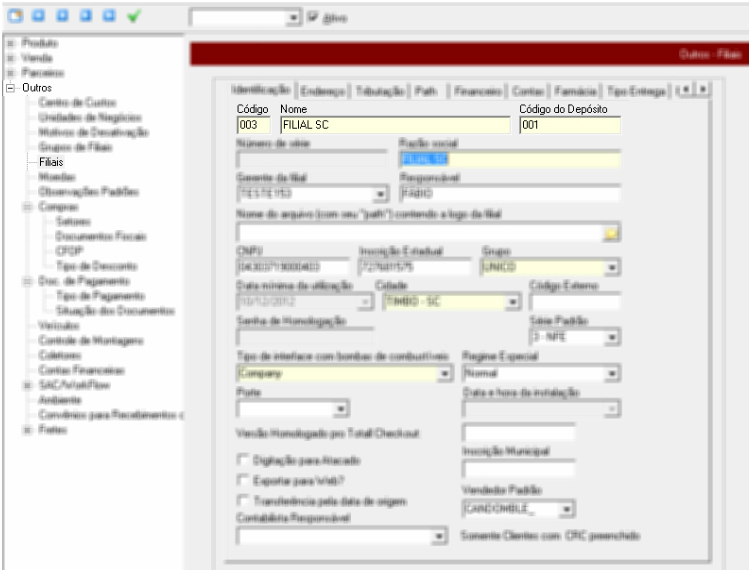
Task: Open the Gerente da filial dropdown
Action: (x=380, y=194)
